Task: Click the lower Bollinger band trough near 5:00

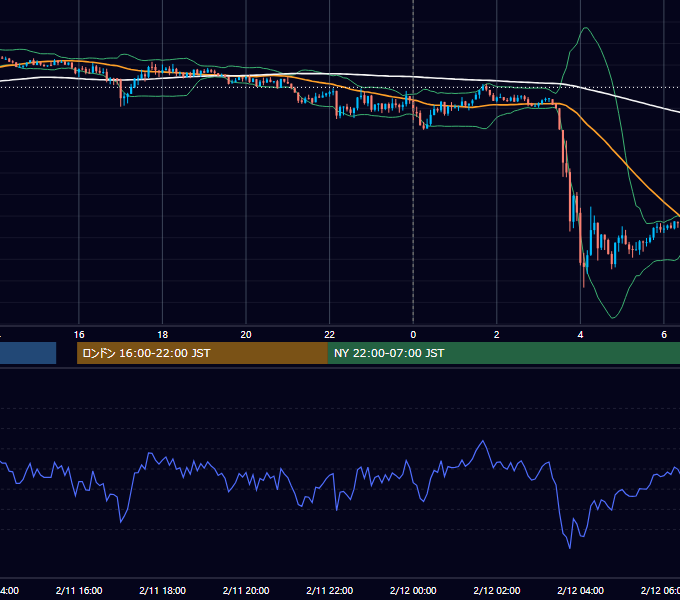Action: [x=613, y=318]
